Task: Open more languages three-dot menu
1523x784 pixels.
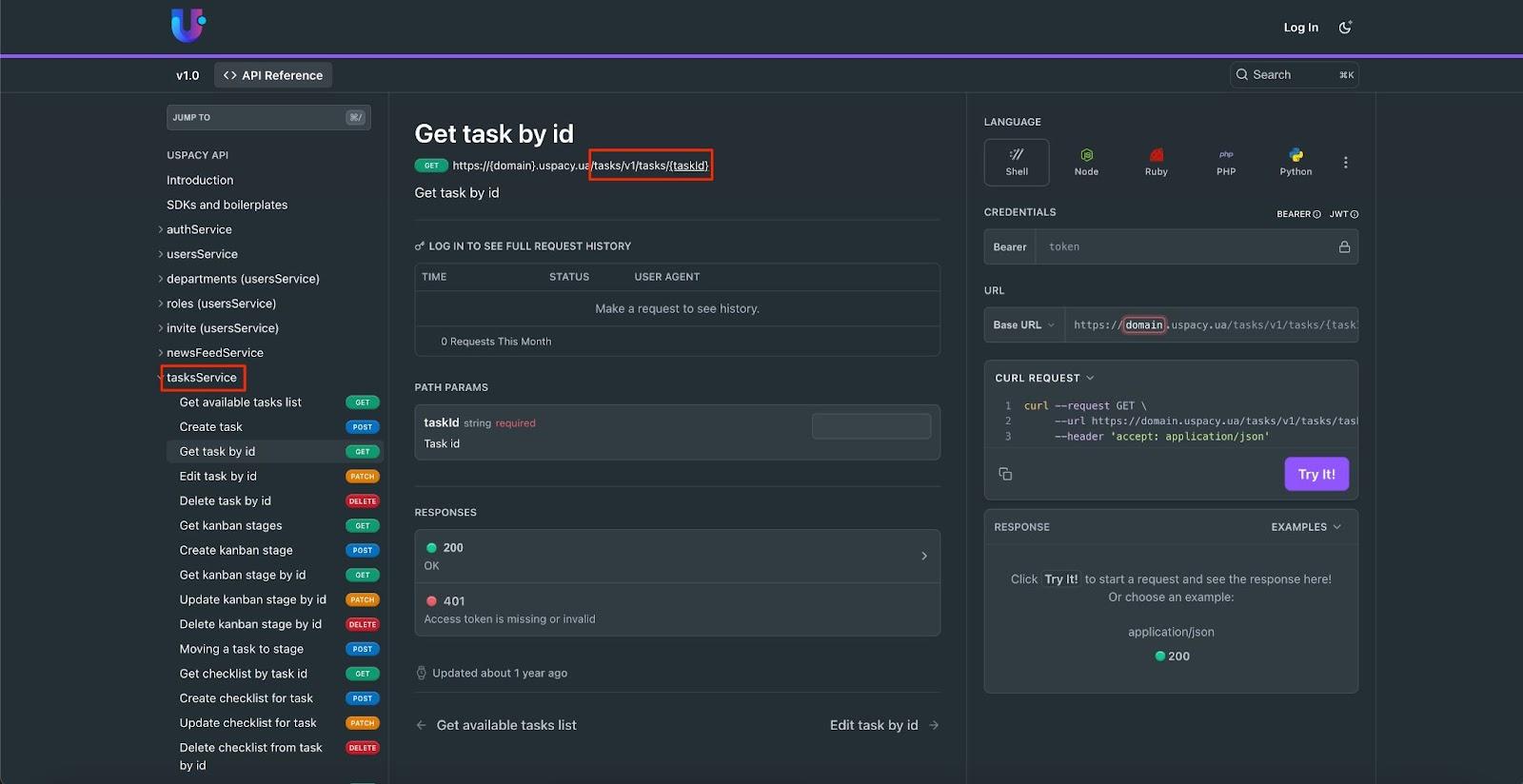Action: click(1345, 163)
